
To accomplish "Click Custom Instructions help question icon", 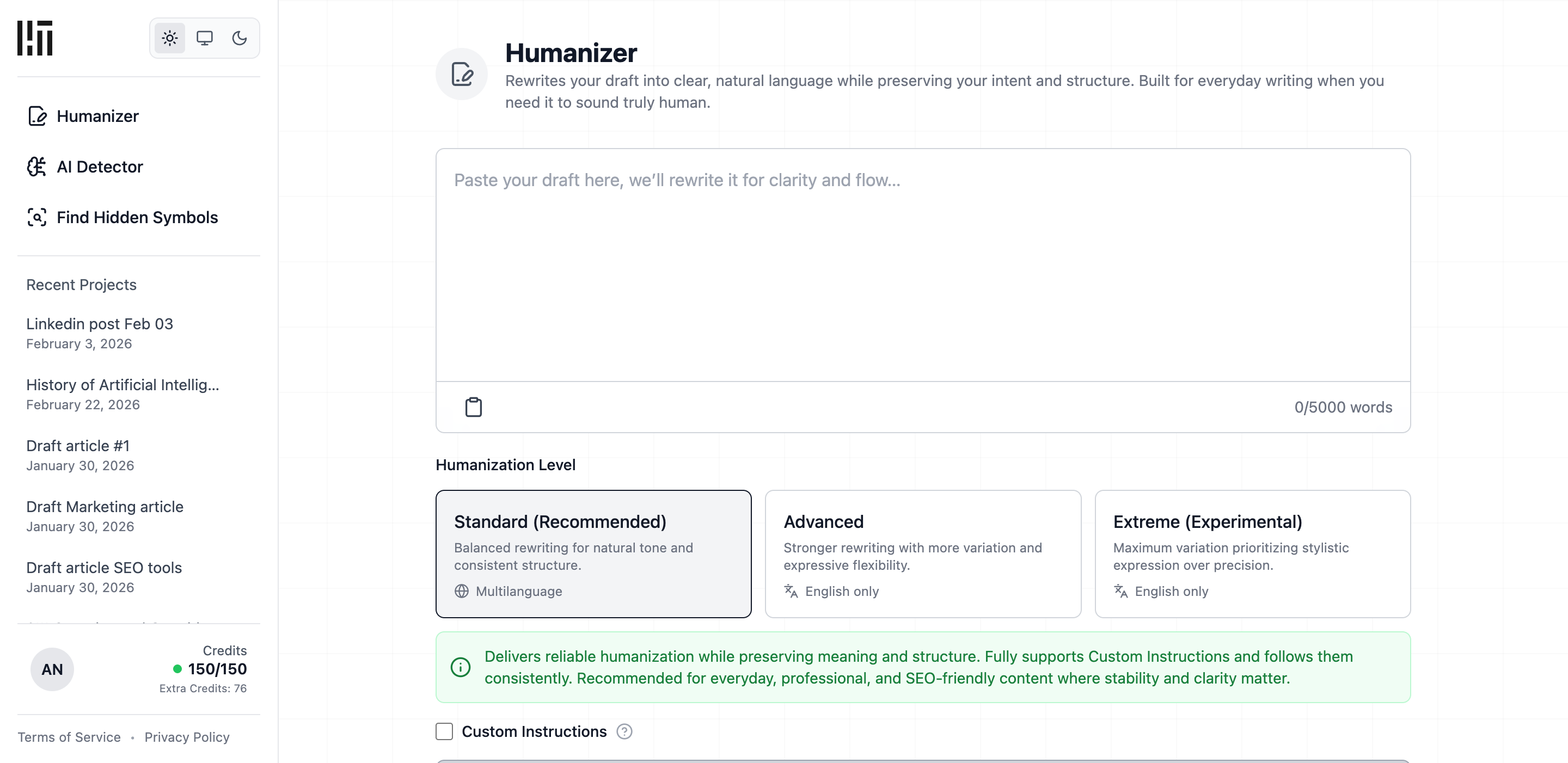I will [x=624, y=731].
